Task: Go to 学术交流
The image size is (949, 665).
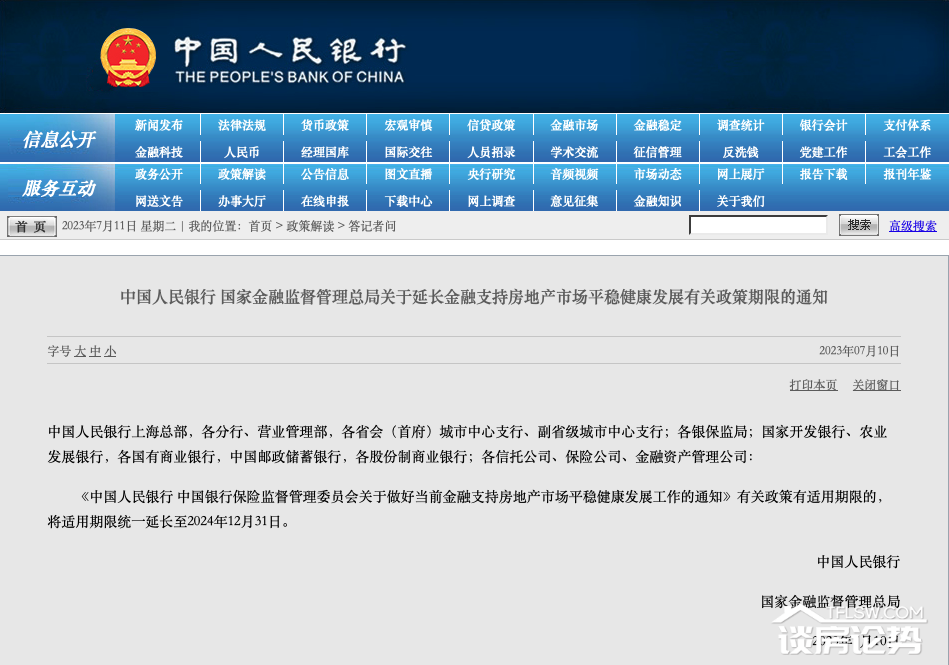Action: (x=574, y=152)
